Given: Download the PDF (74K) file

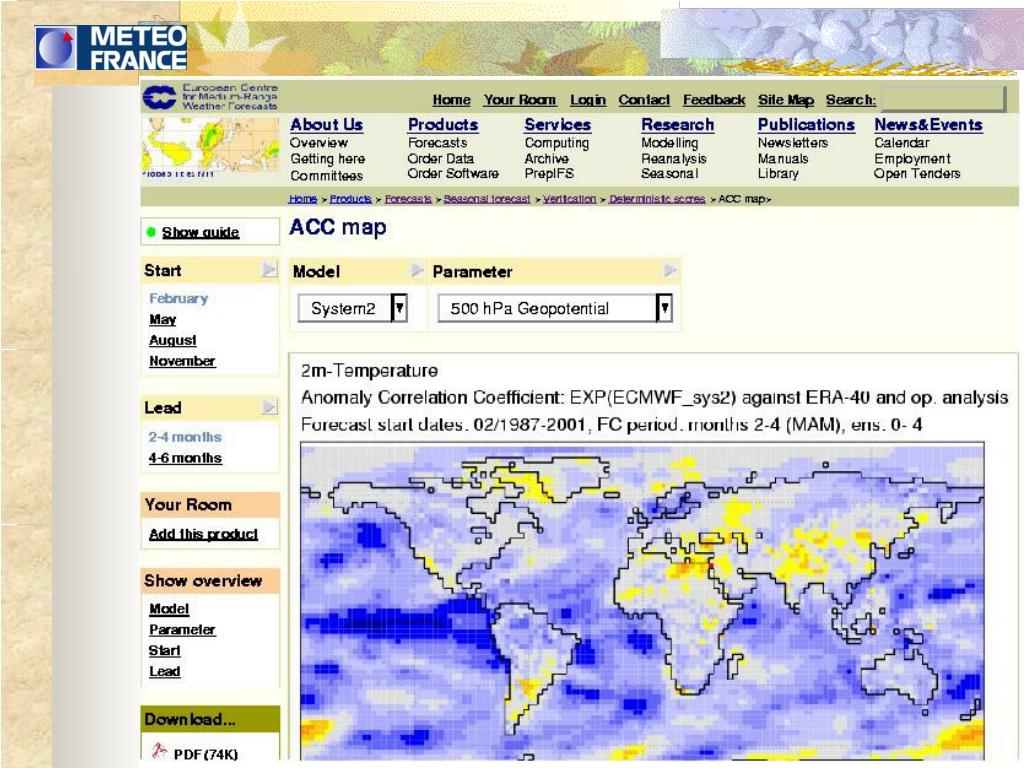Looking at the screenshot, I should coord(206,754).
